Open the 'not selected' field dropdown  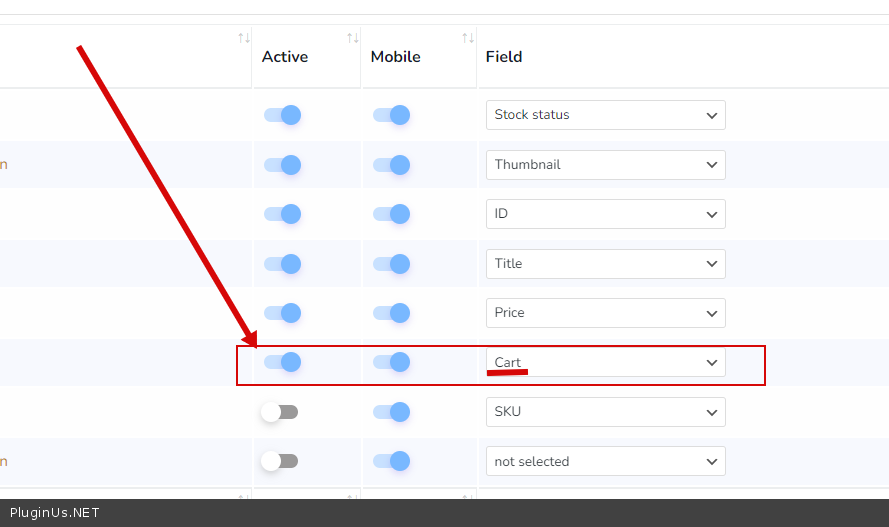coord(605,461)
